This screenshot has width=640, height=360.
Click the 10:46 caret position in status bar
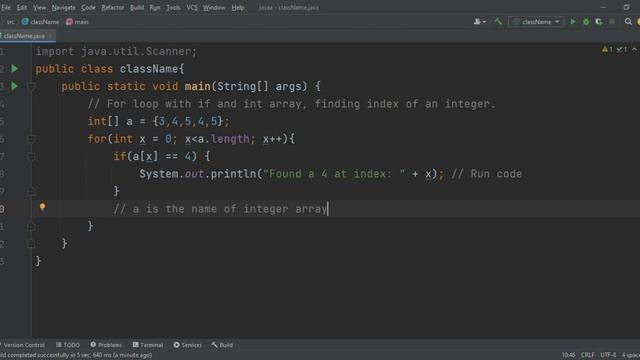coord(568,355)
